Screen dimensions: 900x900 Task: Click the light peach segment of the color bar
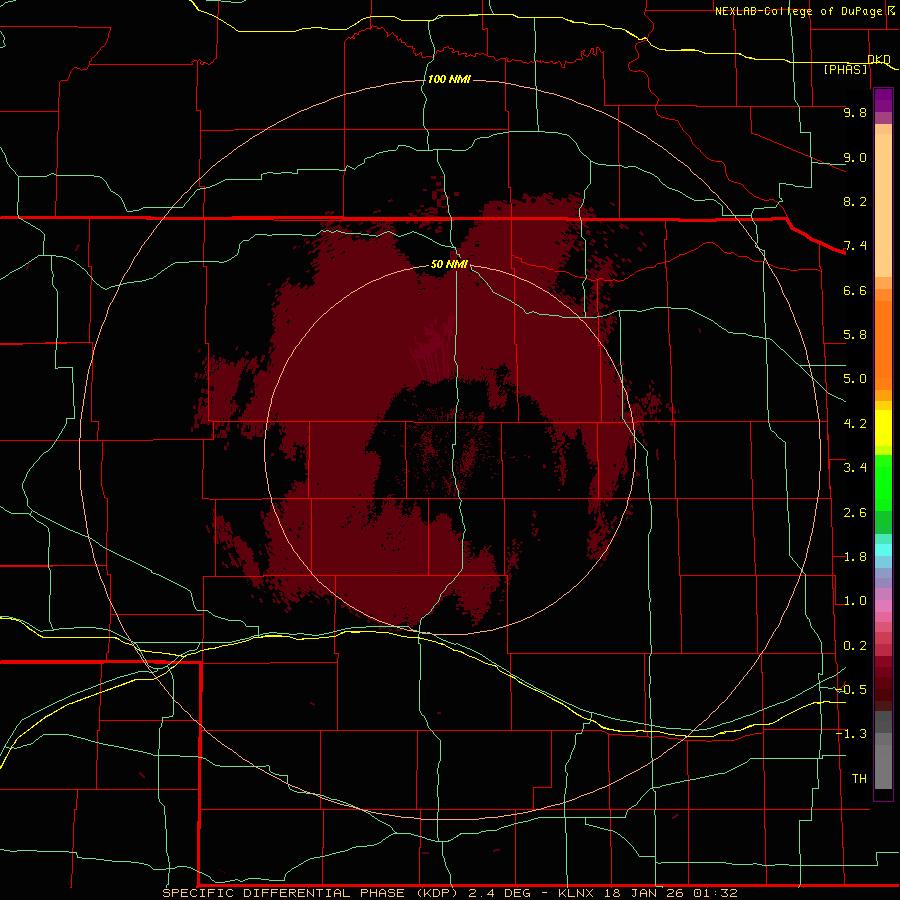[883, 205]
